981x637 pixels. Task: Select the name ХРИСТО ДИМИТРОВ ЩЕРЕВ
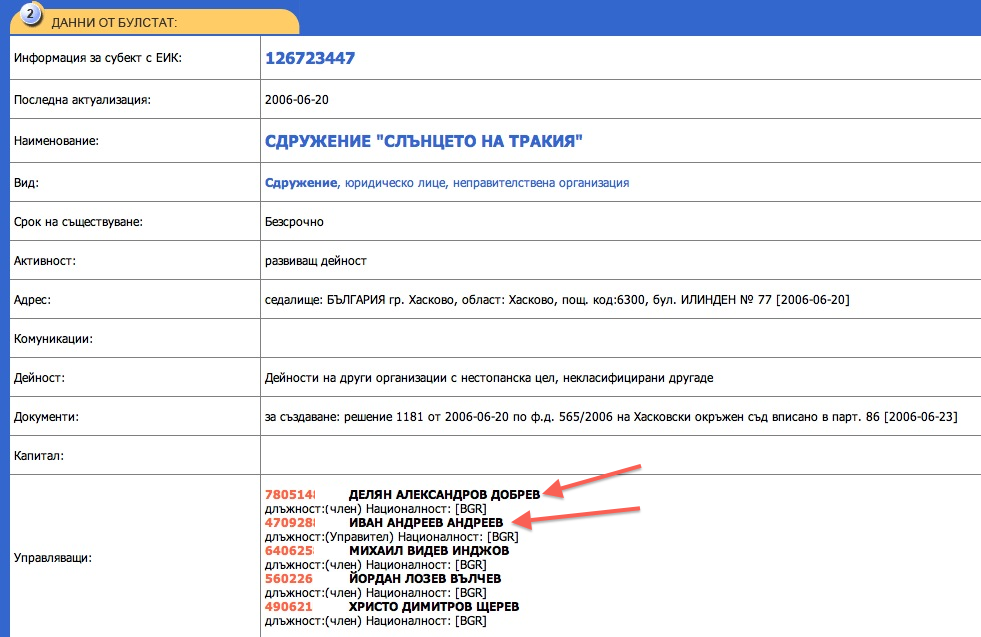pyautogui.click(x=434, y=606)
